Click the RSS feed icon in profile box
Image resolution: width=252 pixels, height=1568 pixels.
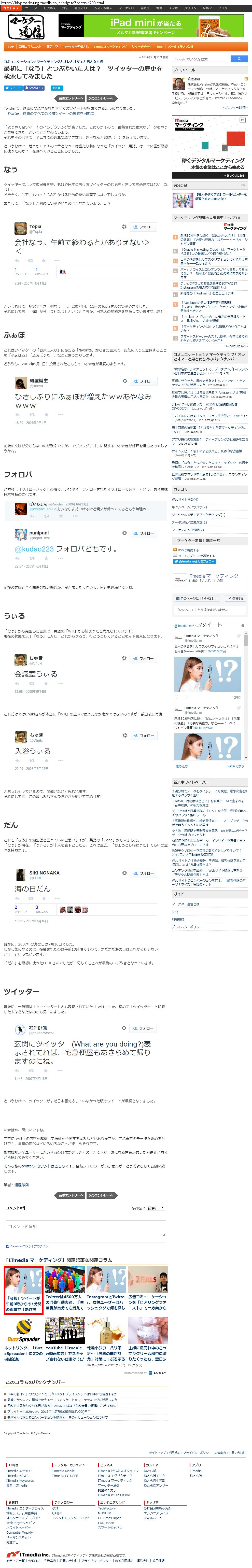tap(246, 79)
